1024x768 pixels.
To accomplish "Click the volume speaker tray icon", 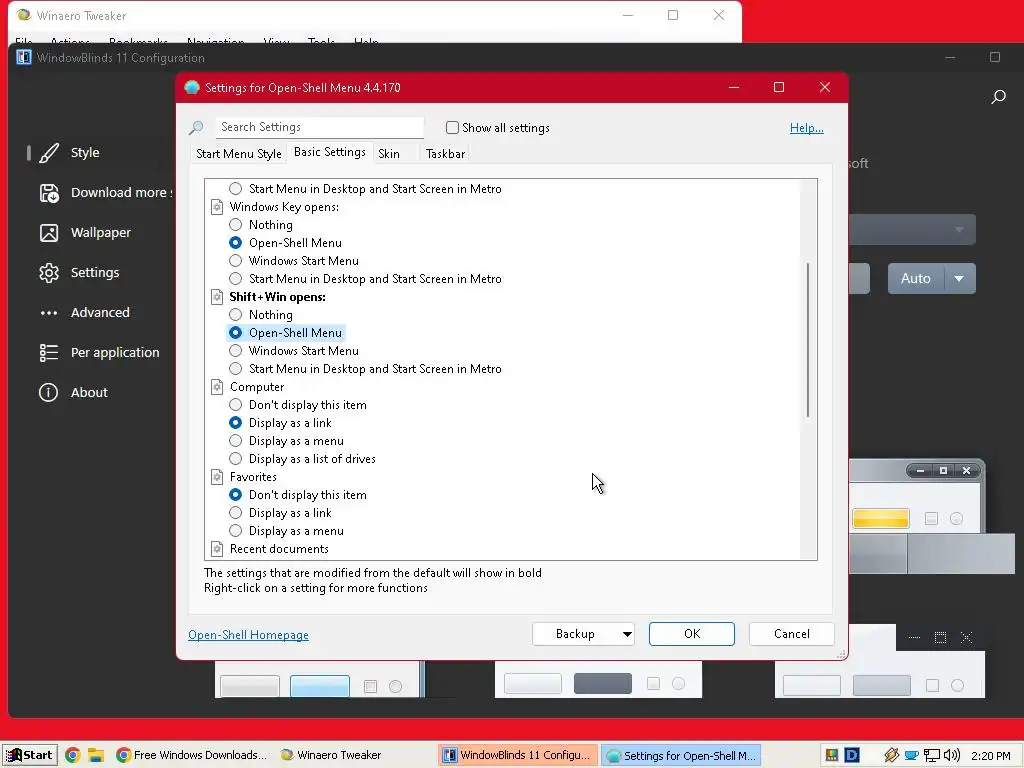I will point(952,755).
